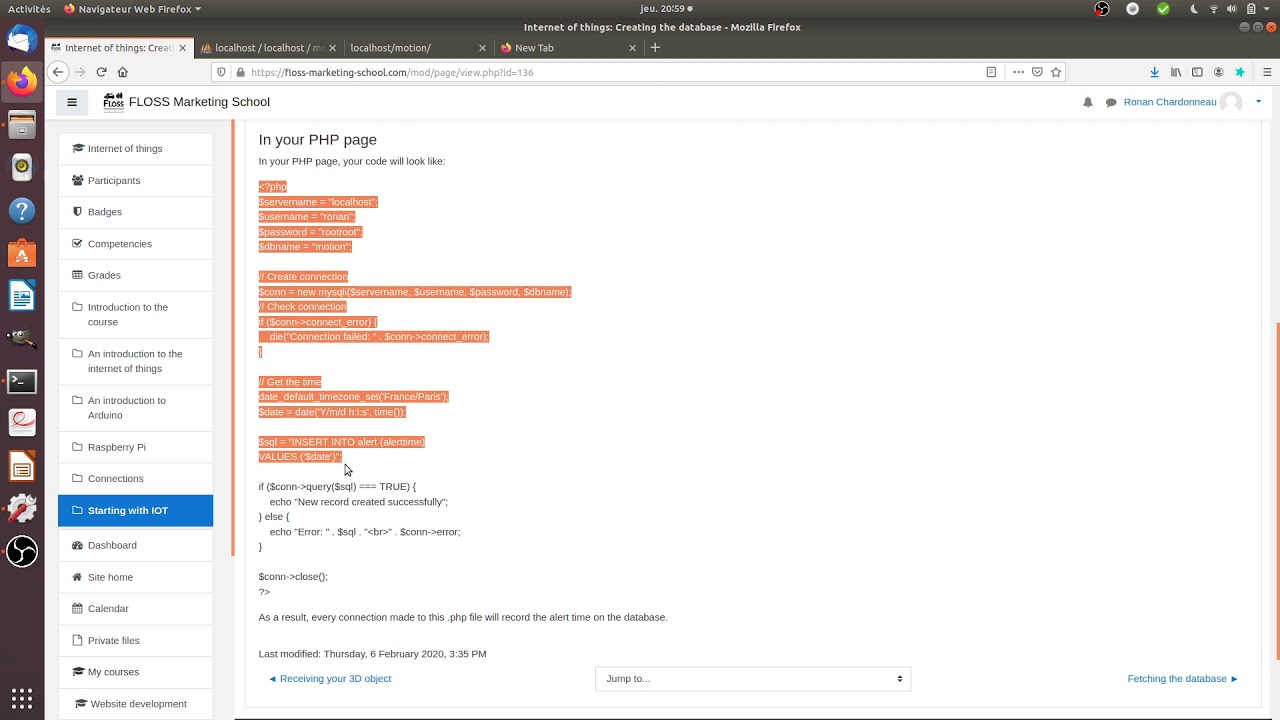This screenshot has width=1280, height=720.
Task: Open the Firefox library icon
Action: click(x=1176, y=72)
